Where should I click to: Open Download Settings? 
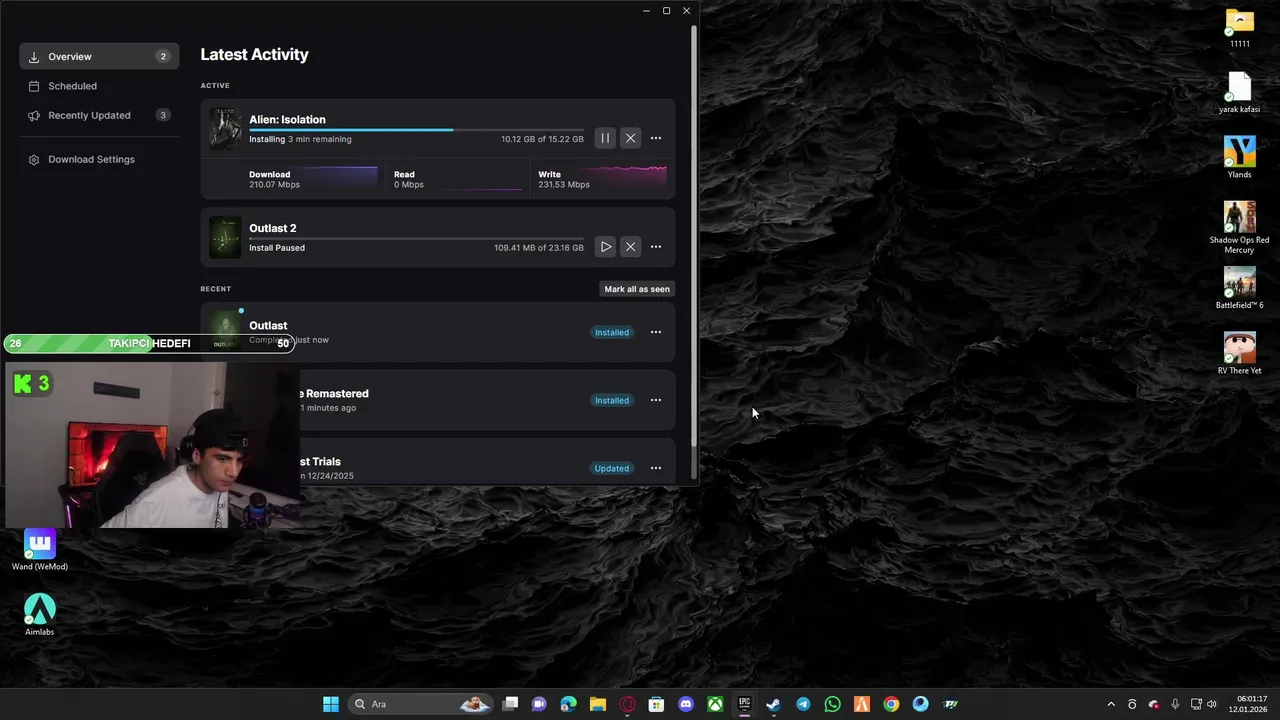pos(99,159)
